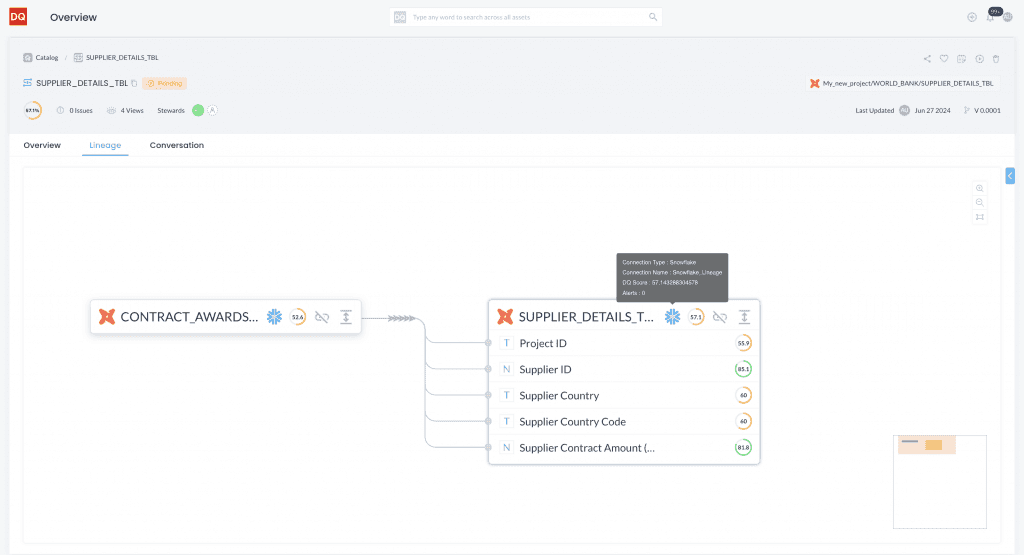Toggle unlink icon on CONTRACT_AWARDS node
Viewport: 1024px width, 555px height.
(322, 317)
